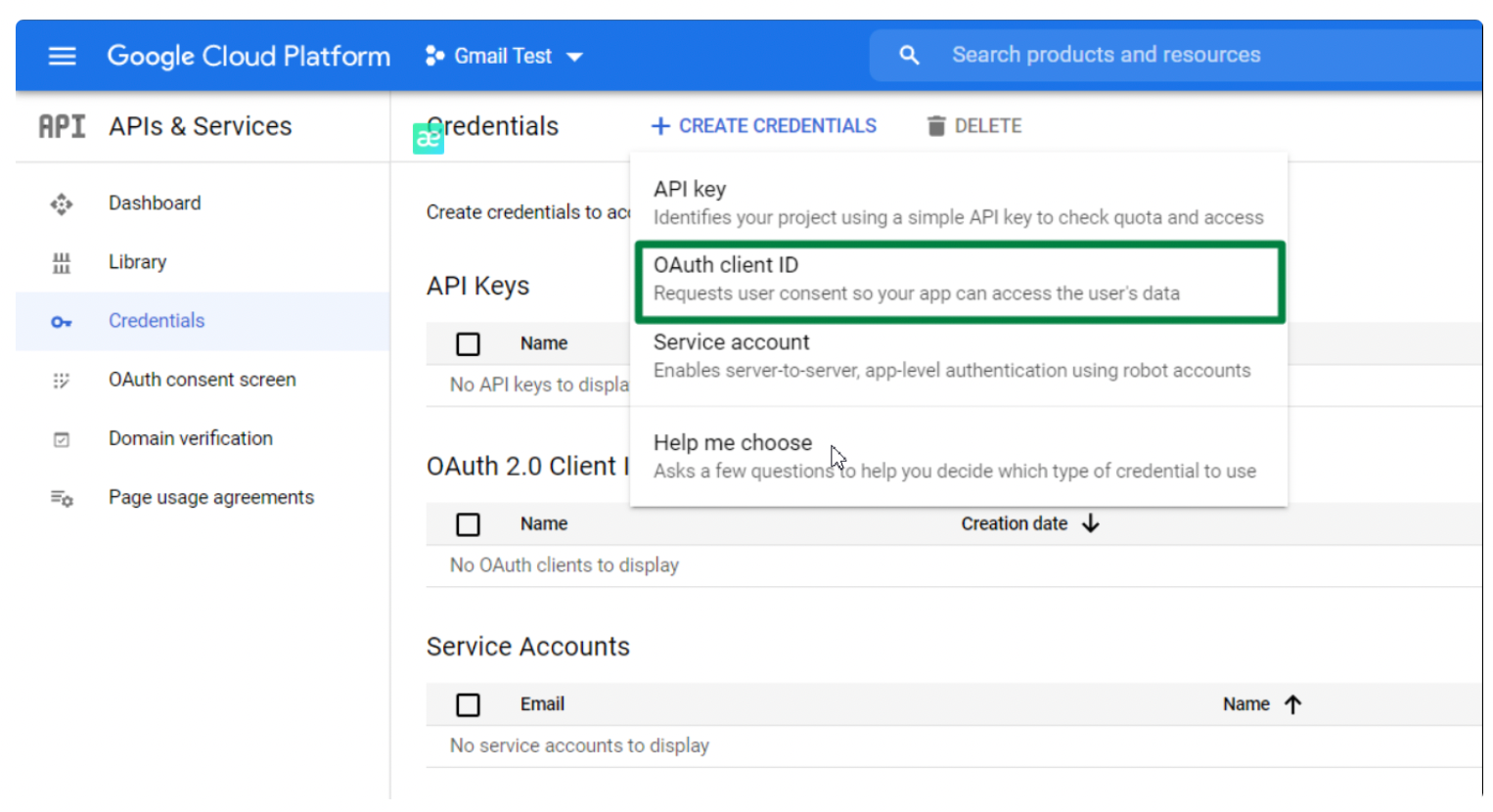Click the Domain verification checkbox icon
This screenshot has height=812, width=1493.
pyautogui.click(x=62, y=439)
